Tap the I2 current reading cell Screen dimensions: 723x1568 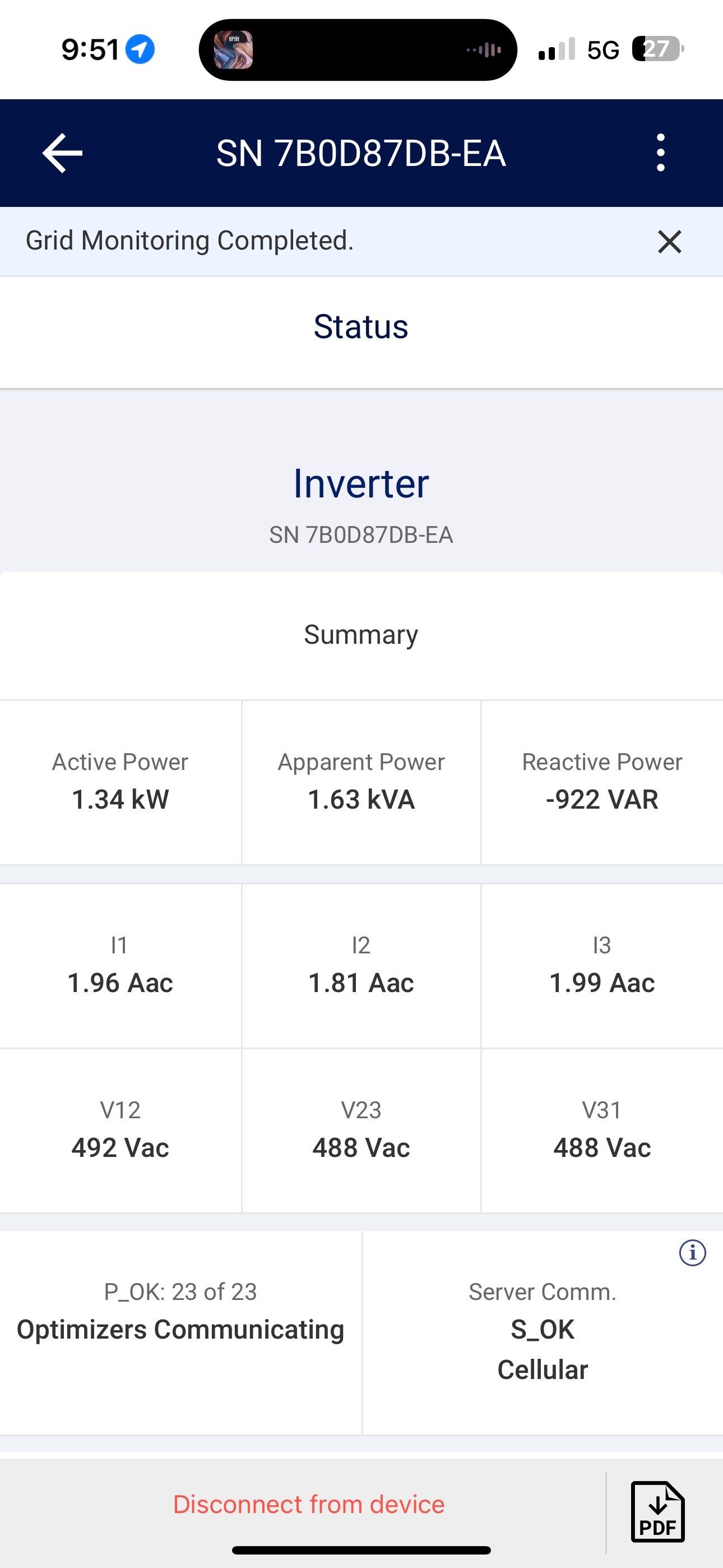[361, 966]
